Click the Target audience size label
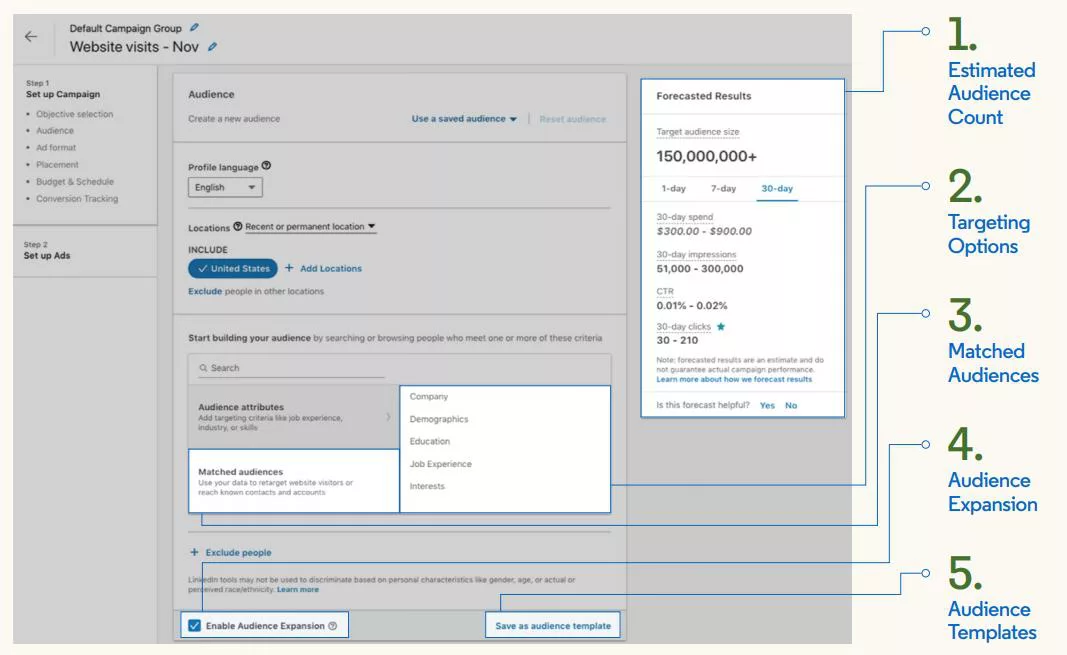This screenshot has width=1067, height=655. [x=697, y=132]
